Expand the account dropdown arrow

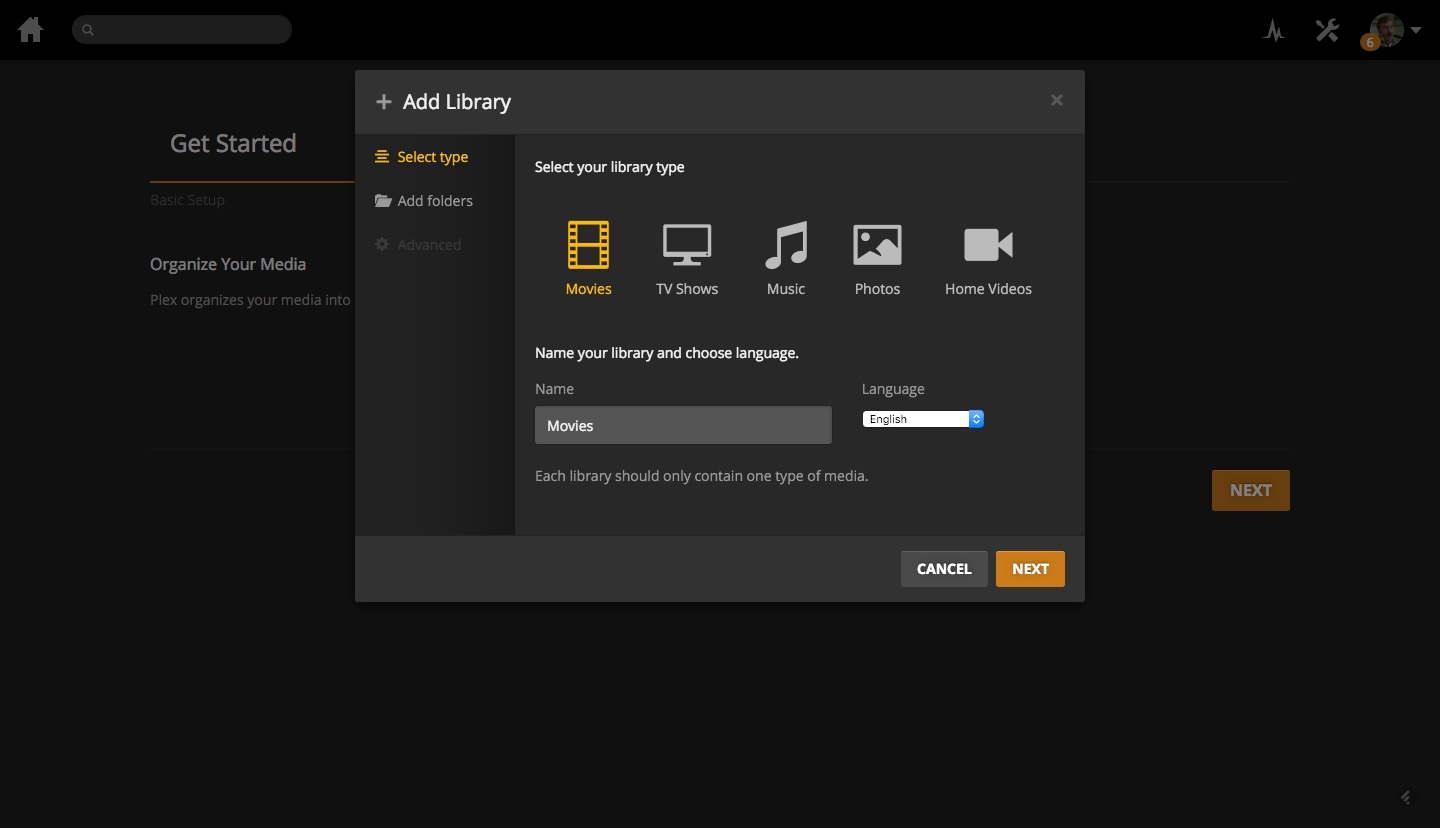[1416, 31]
